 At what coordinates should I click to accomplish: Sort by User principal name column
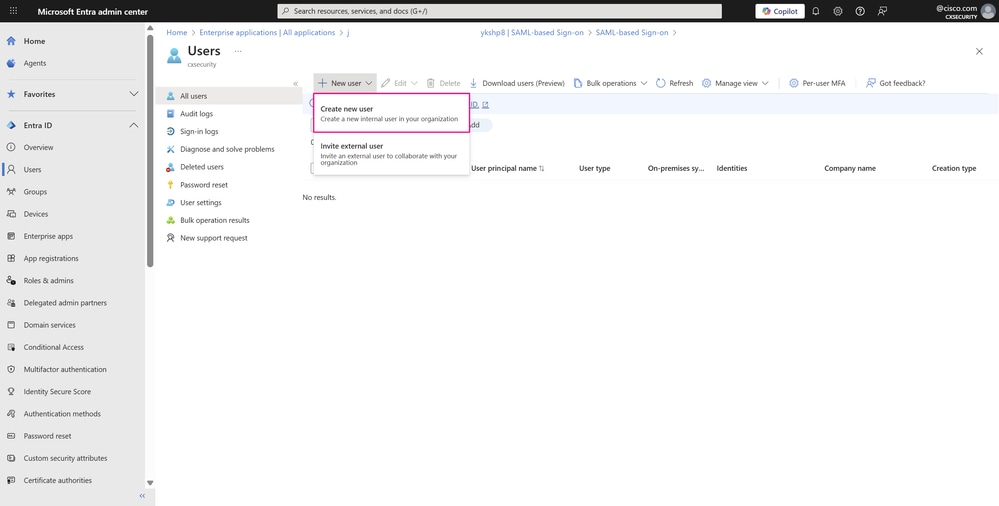coord(508,168)
